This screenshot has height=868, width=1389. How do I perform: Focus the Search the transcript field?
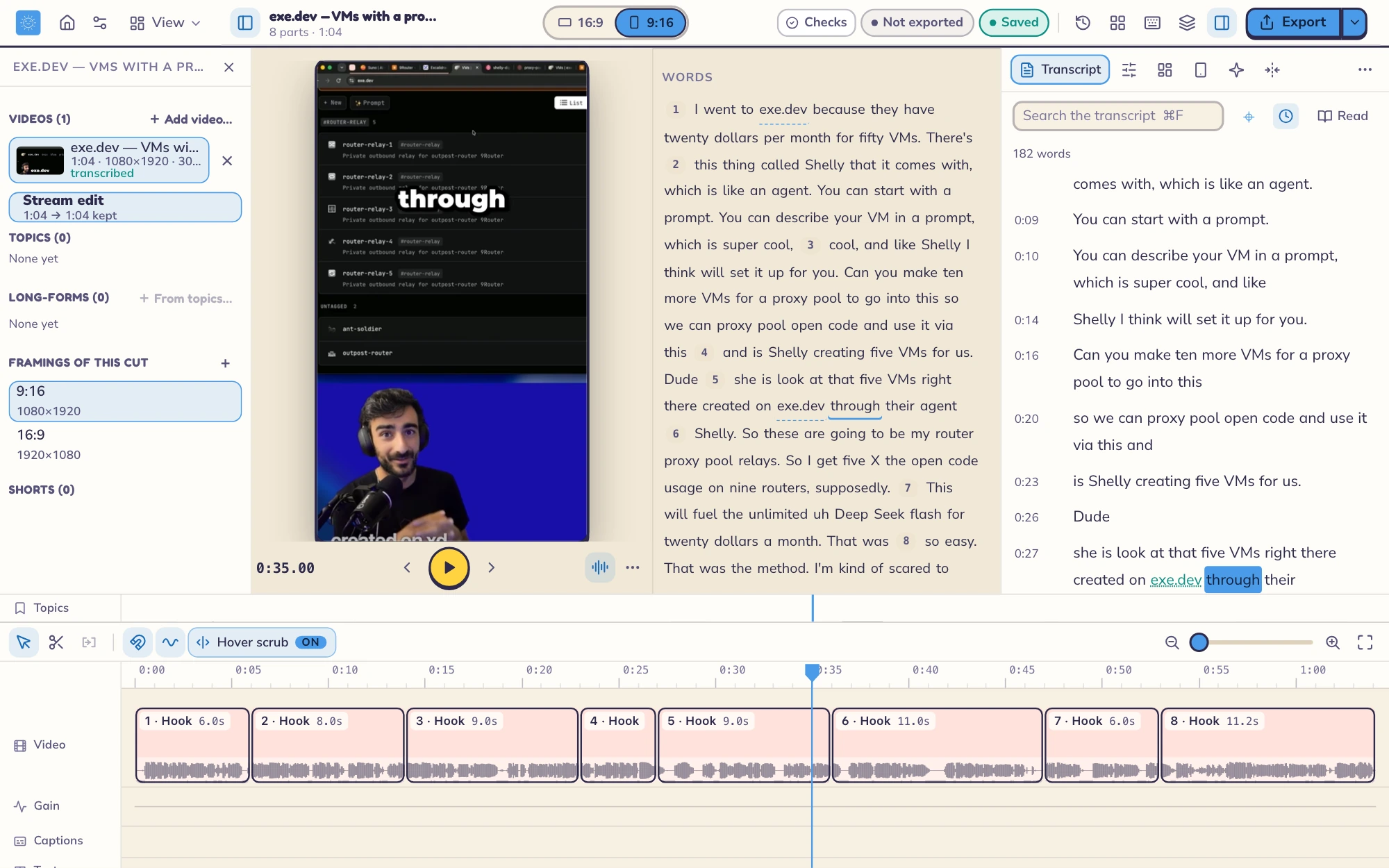coord(1117,116)
